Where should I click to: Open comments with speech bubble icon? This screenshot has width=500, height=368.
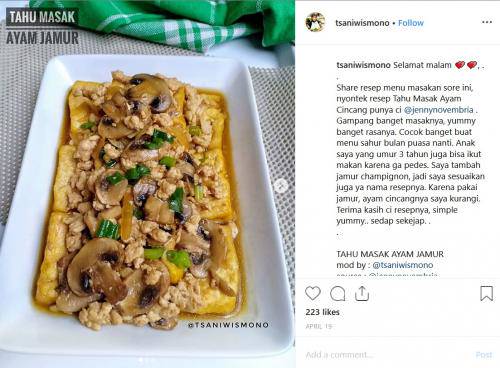(x=337, y=293)
